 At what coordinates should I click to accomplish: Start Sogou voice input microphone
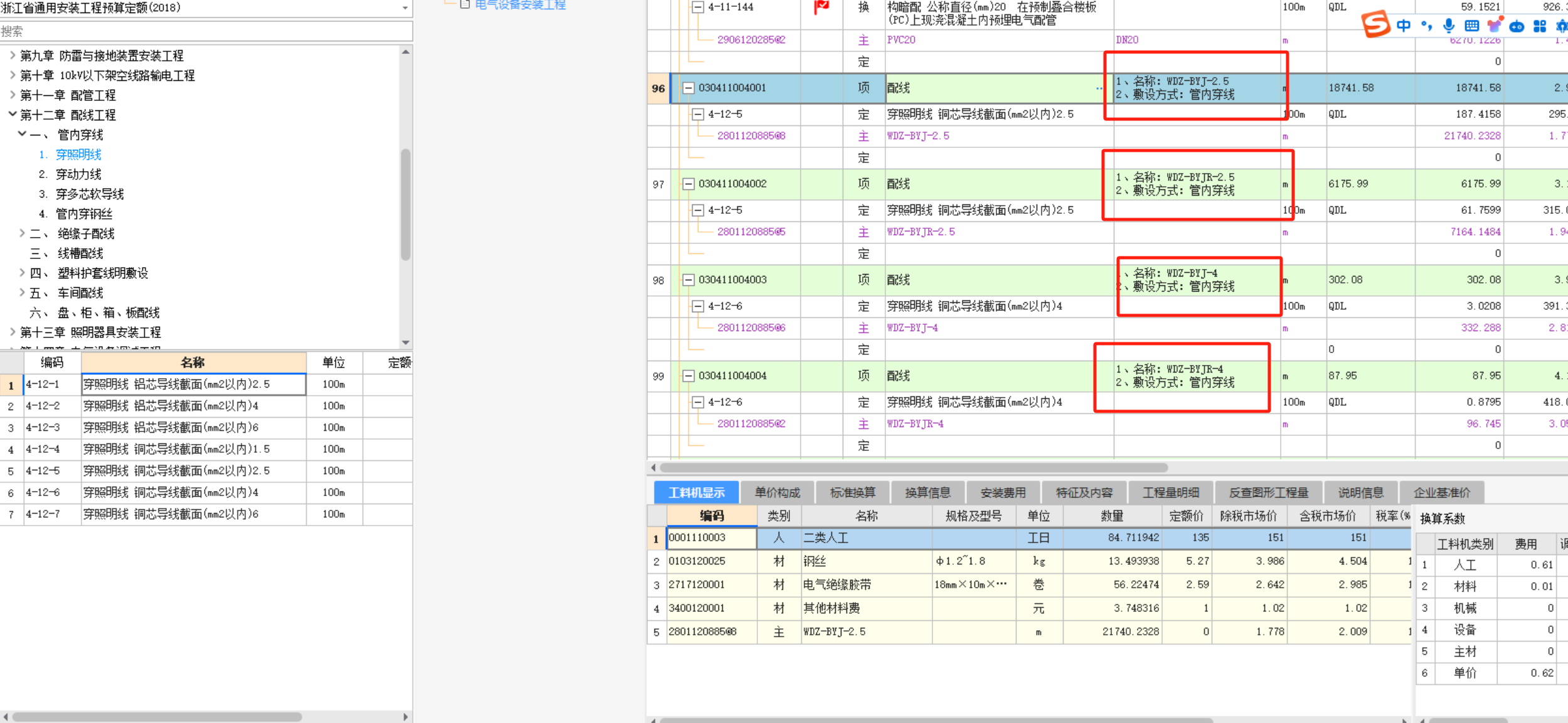click(1449, 26)
